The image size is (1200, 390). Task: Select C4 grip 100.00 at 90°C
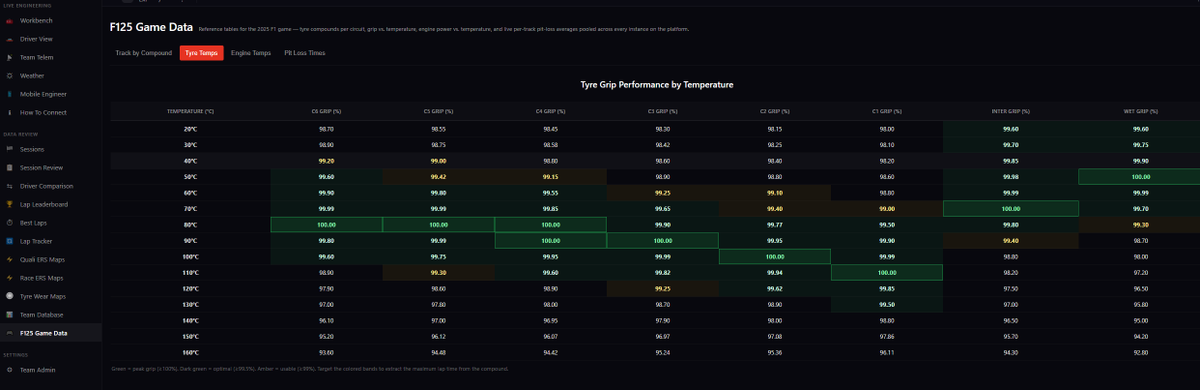pos(551,241)
